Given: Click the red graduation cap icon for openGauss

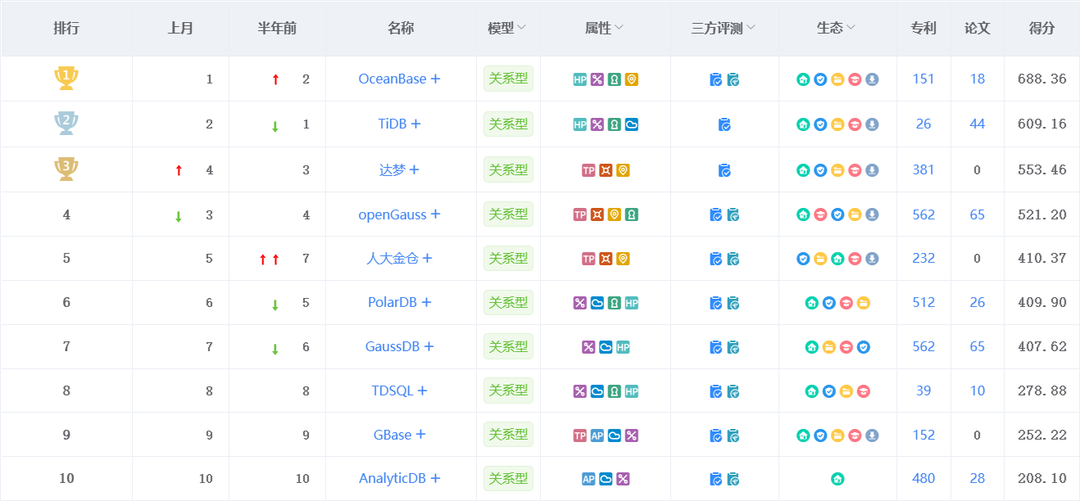Looking at the screenshot, I should [820, 215].
